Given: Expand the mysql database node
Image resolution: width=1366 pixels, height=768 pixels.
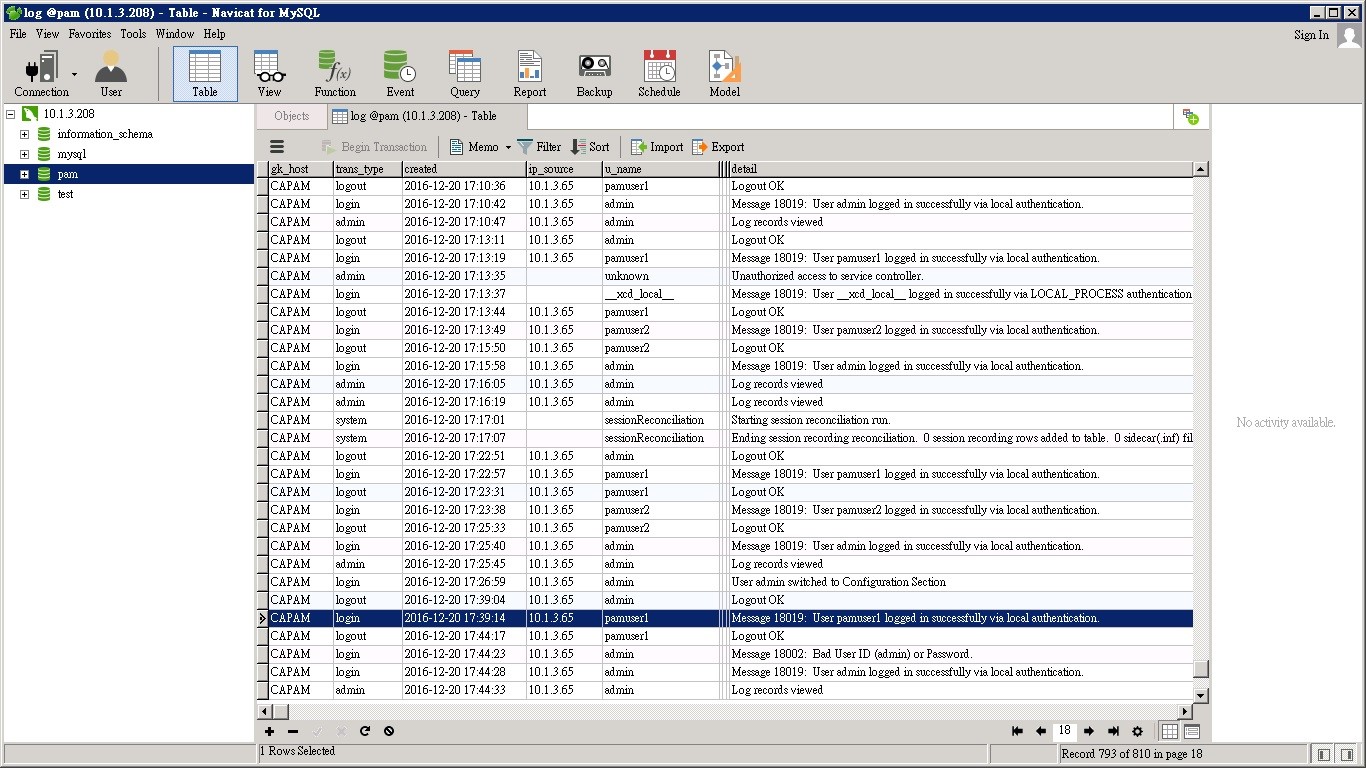Looking at the screenshot, I should [x=23, y=153].
